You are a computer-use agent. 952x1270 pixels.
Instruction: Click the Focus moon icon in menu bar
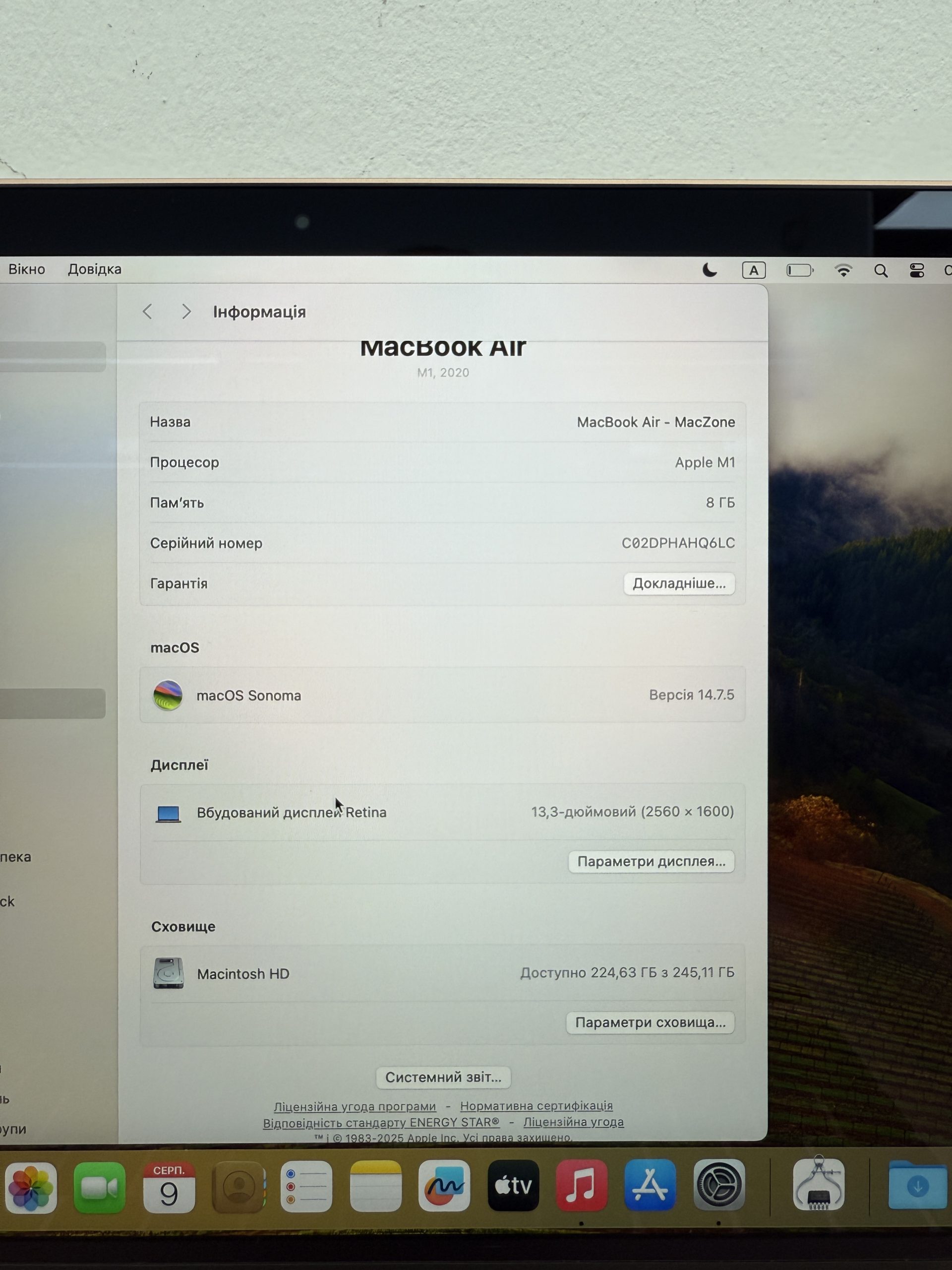click(710, 270)
